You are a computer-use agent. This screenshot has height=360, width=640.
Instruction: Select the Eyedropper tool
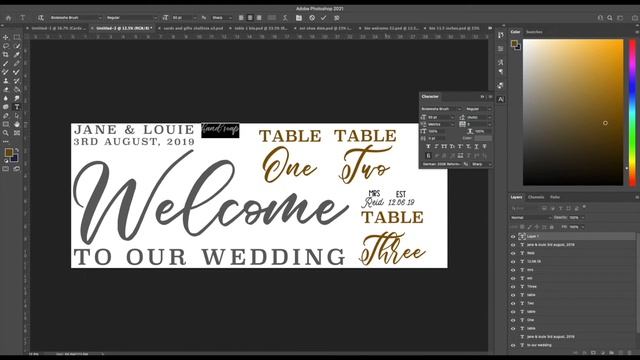pyautogui.click(x=17, y=54)
